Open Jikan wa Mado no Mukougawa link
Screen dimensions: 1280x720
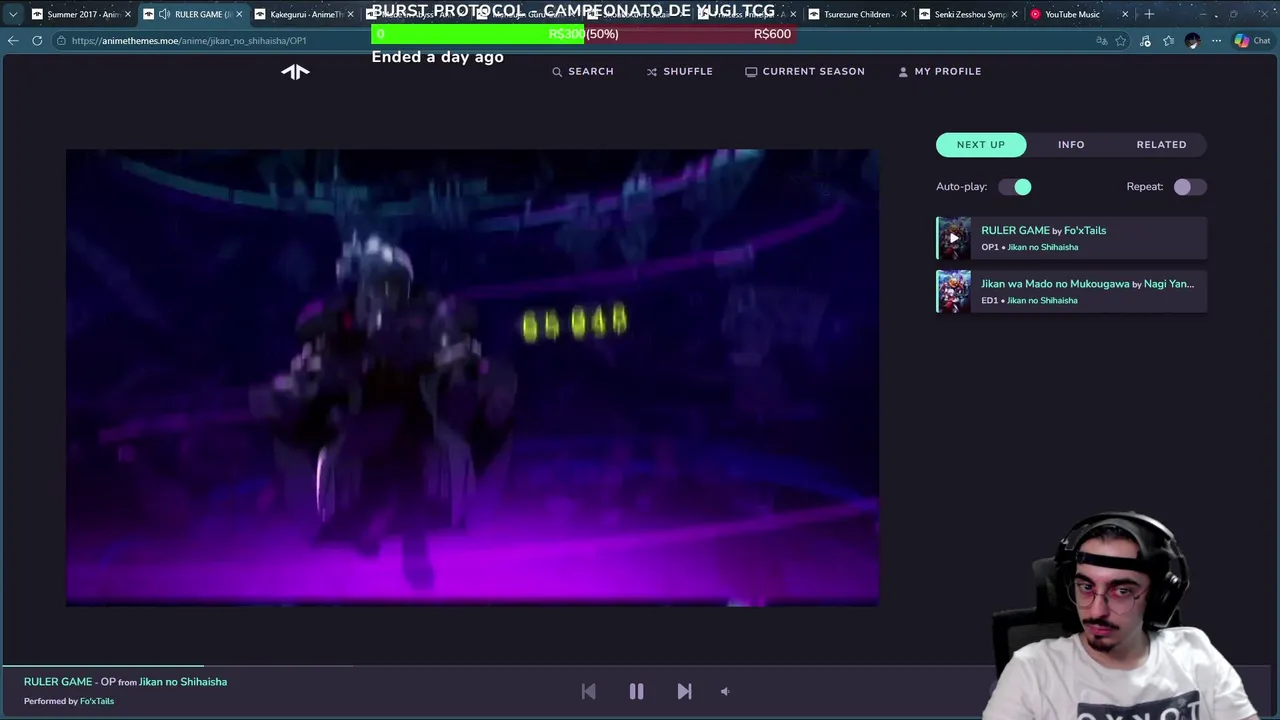[x=1055, y=284]
